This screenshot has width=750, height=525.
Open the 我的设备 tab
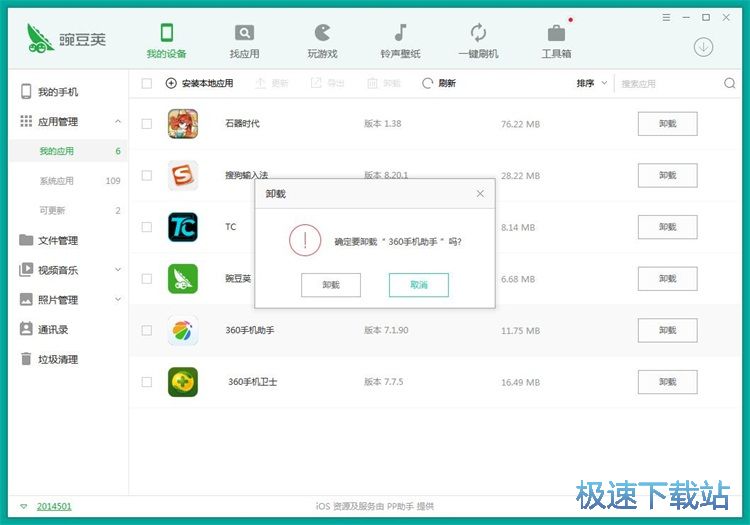[166, 41]
